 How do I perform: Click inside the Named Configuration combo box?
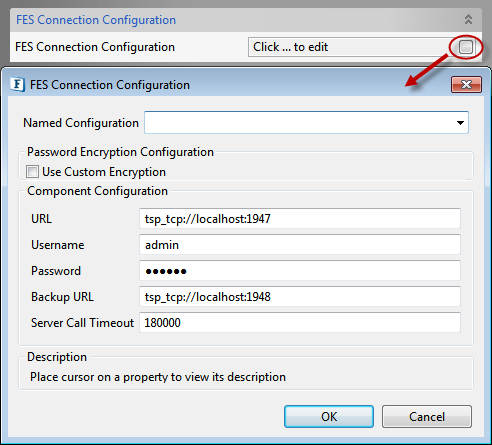coord(306,123)
